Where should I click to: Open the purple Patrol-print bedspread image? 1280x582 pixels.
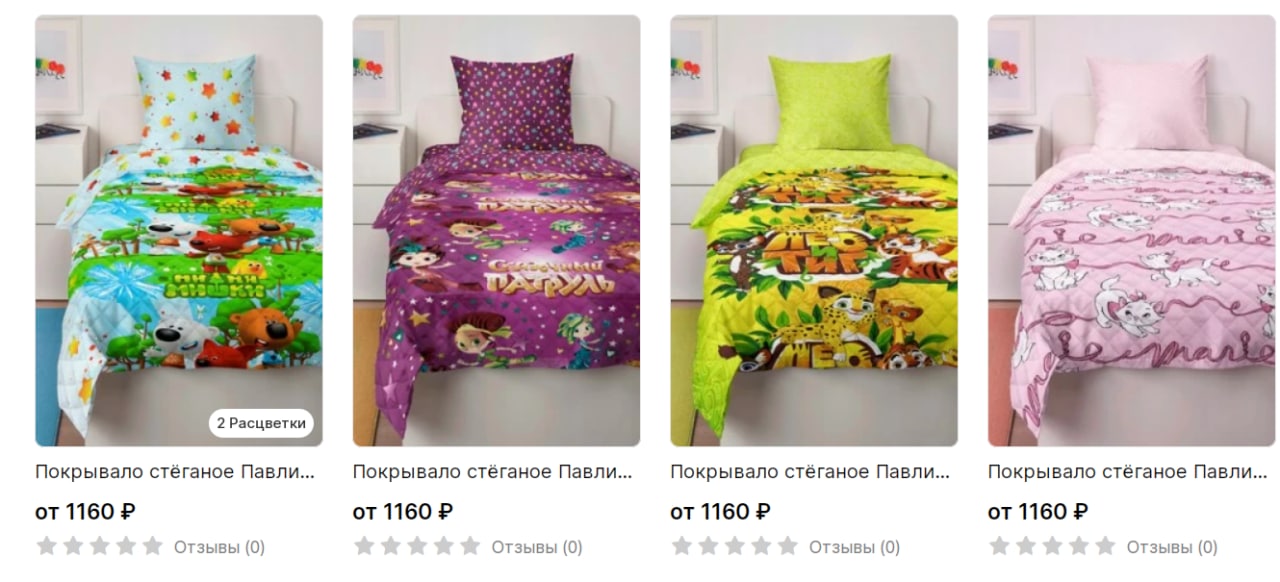tap(496, 230)
